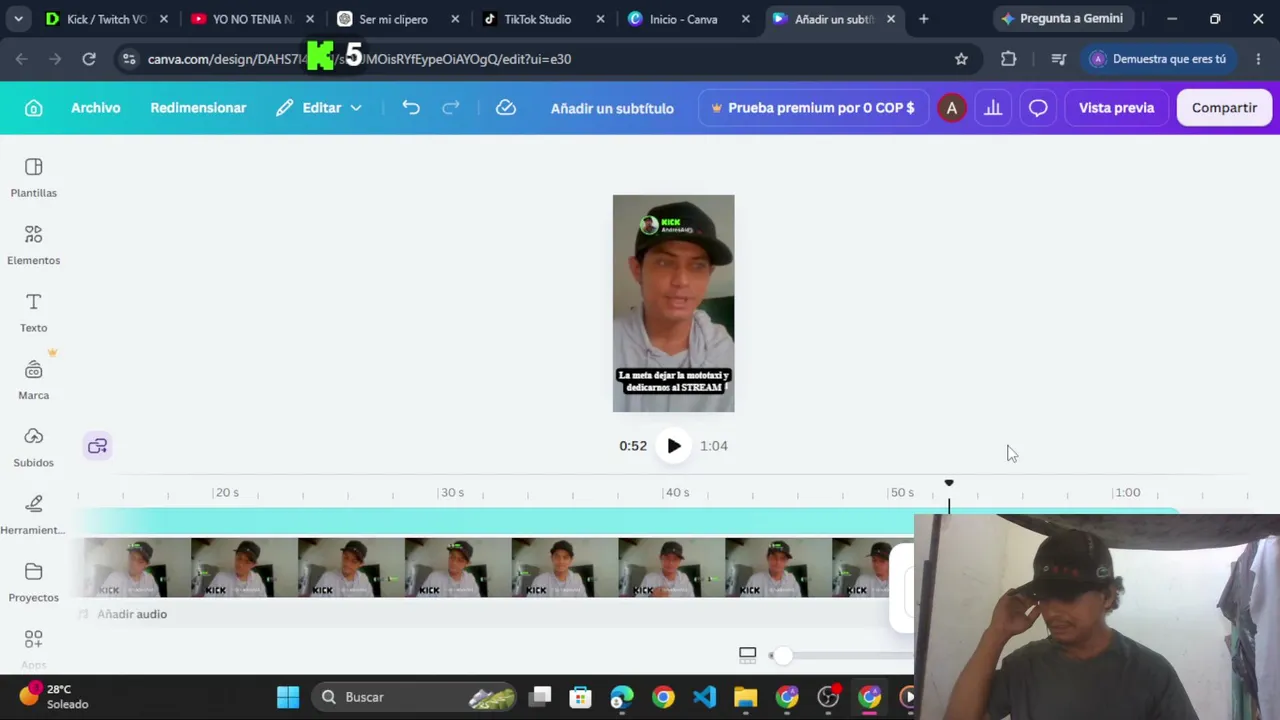
Task: Click the Pregunta a Gemini button
Action: tap(1062, 19)
